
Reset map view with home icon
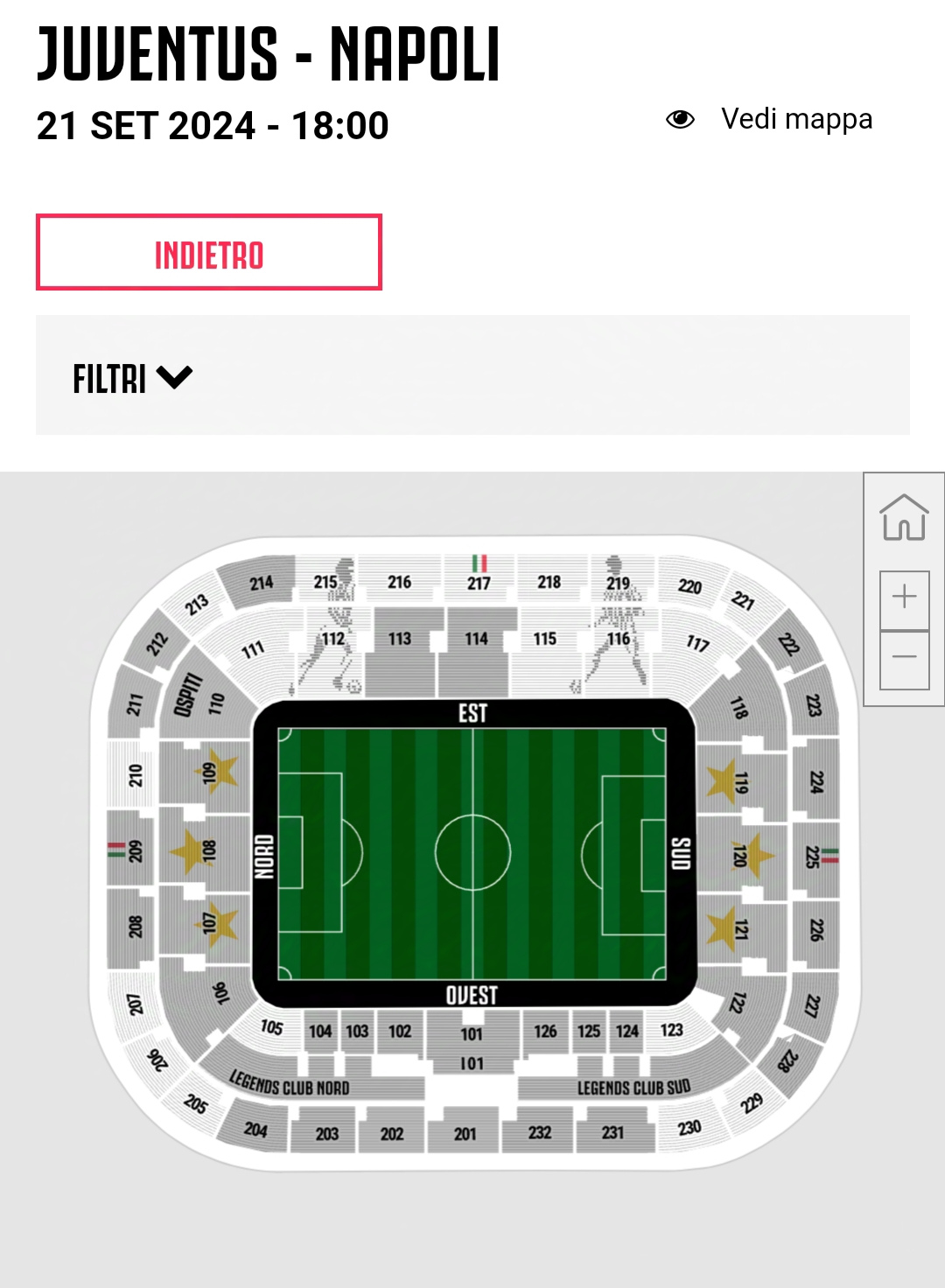click(x=904, y=518)
